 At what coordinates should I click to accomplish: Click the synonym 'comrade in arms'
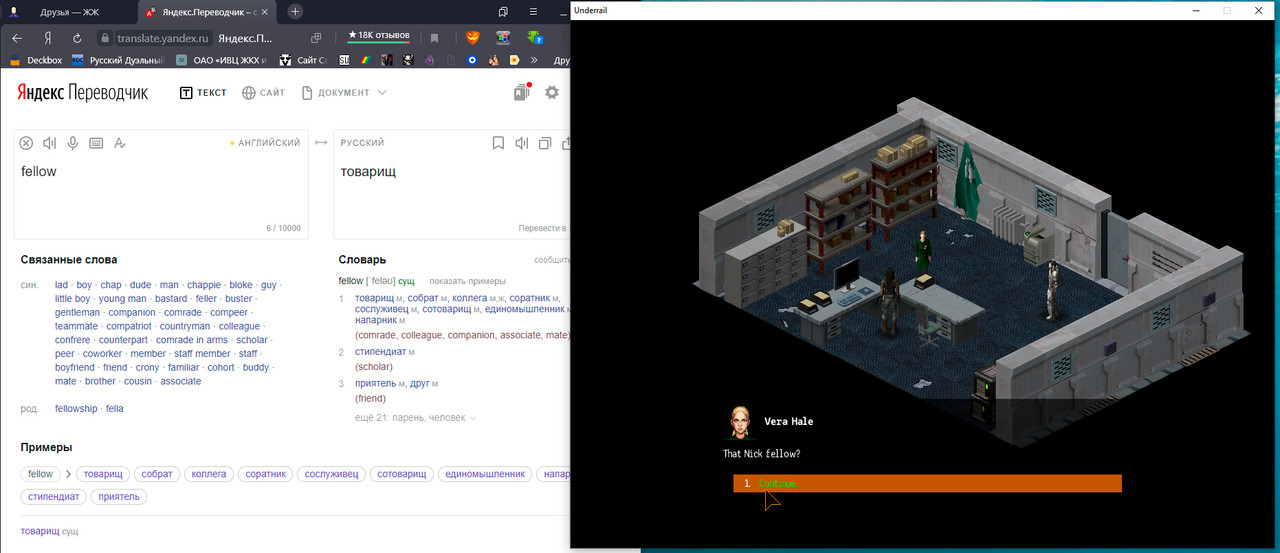192,340
